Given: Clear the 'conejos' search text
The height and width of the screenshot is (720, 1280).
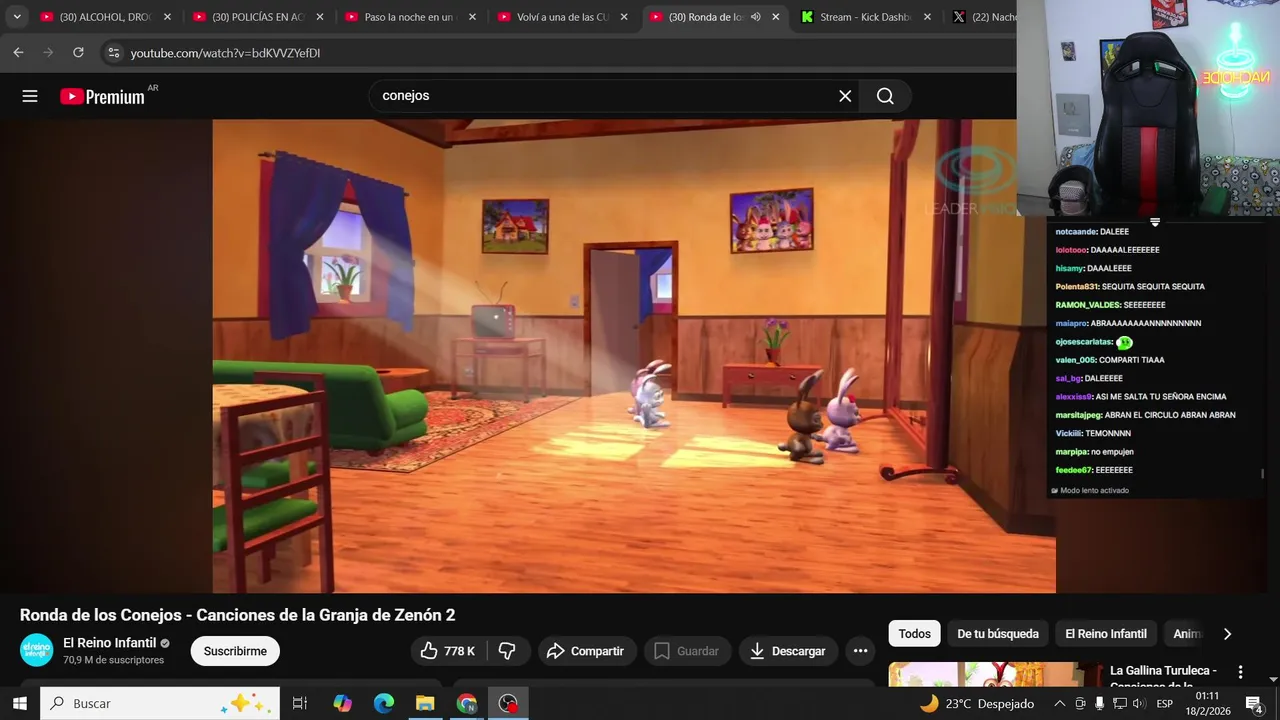Looking at the screenshot, I should pos(845,96).
